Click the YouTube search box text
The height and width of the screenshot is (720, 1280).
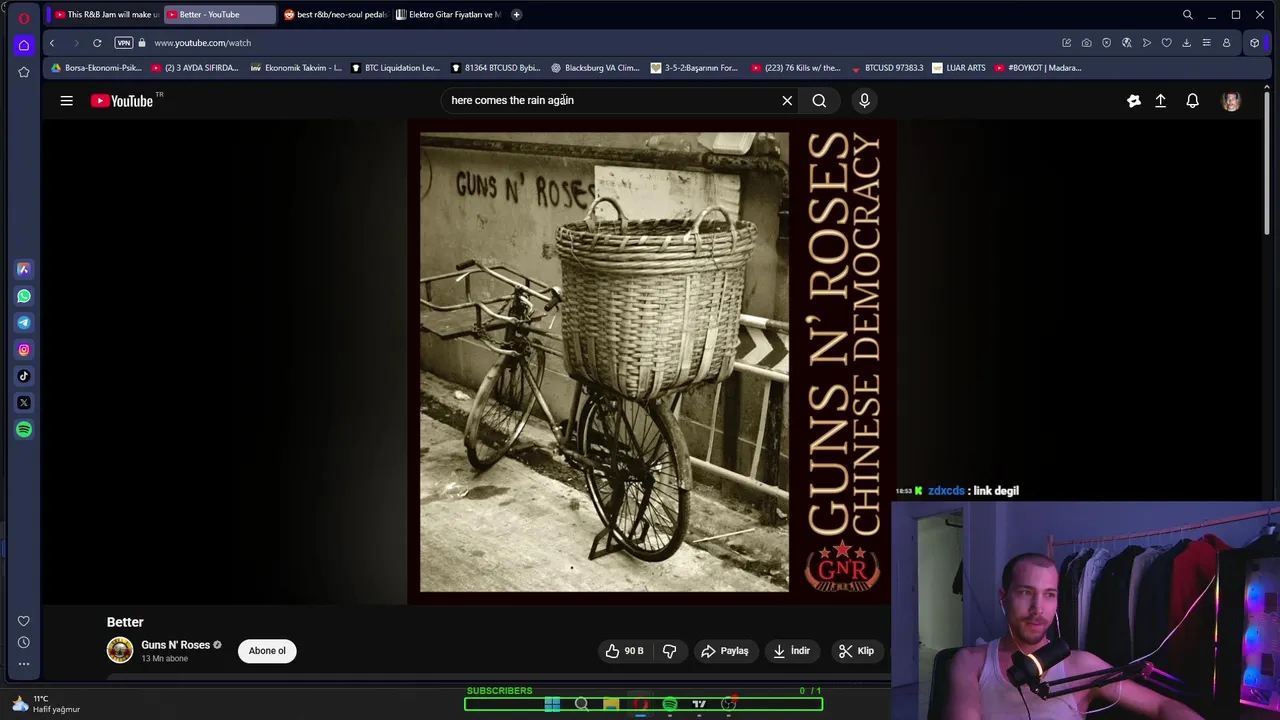[512, 100]
